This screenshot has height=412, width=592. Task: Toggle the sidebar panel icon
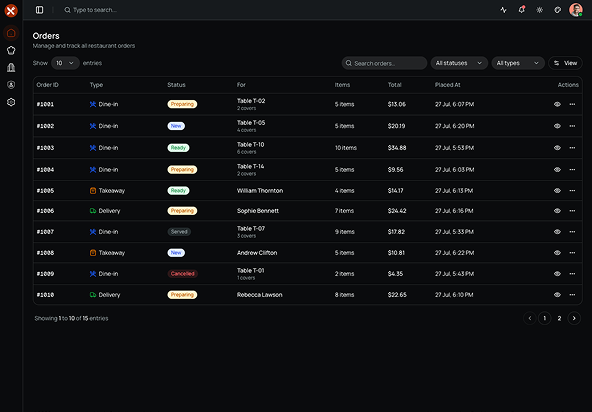tap(39, 10)
